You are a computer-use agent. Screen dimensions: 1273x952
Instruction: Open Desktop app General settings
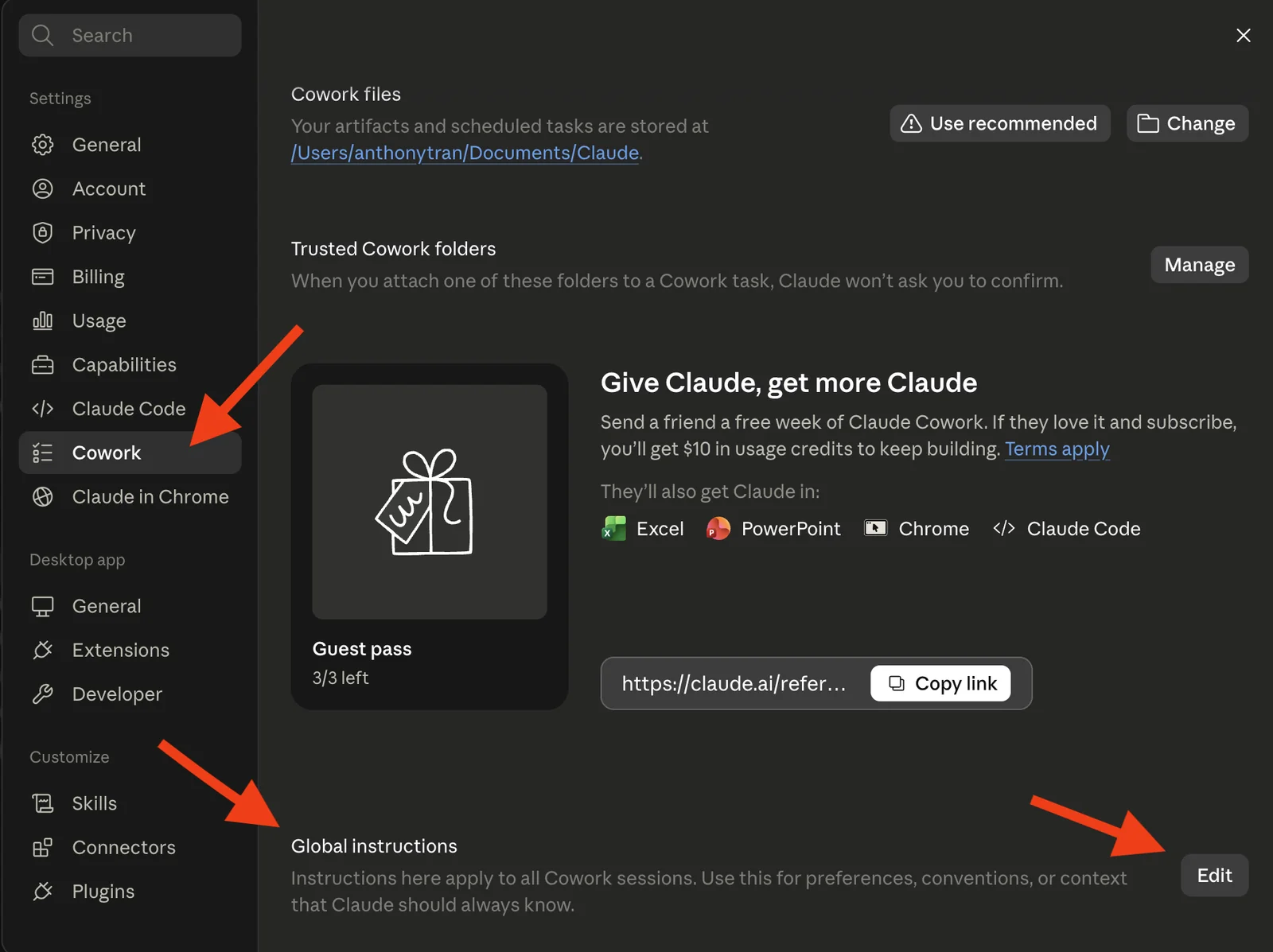pos(130,606)
